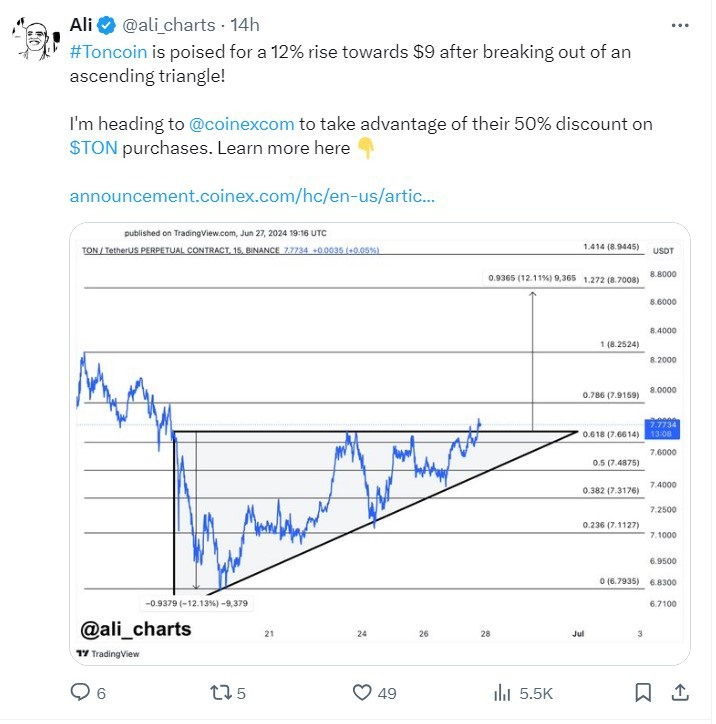Click the @ali_charts watermark in chart
The image size is (716, 724).
136,629
